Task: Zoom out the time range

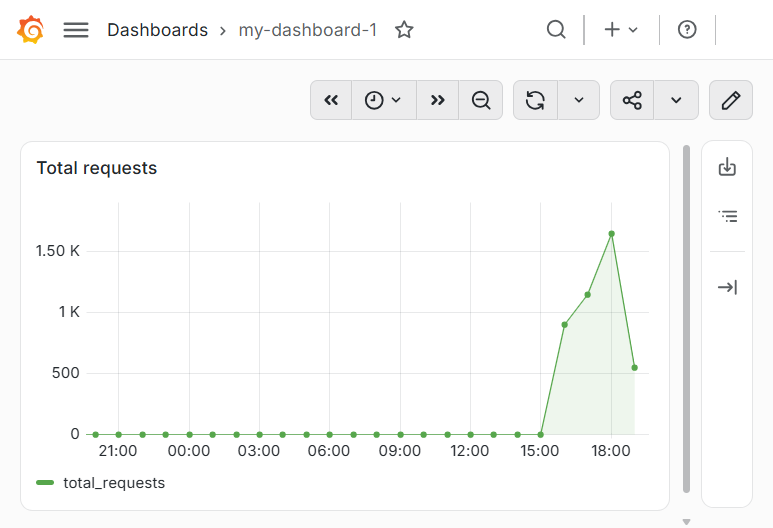Action: coord(481,100)
